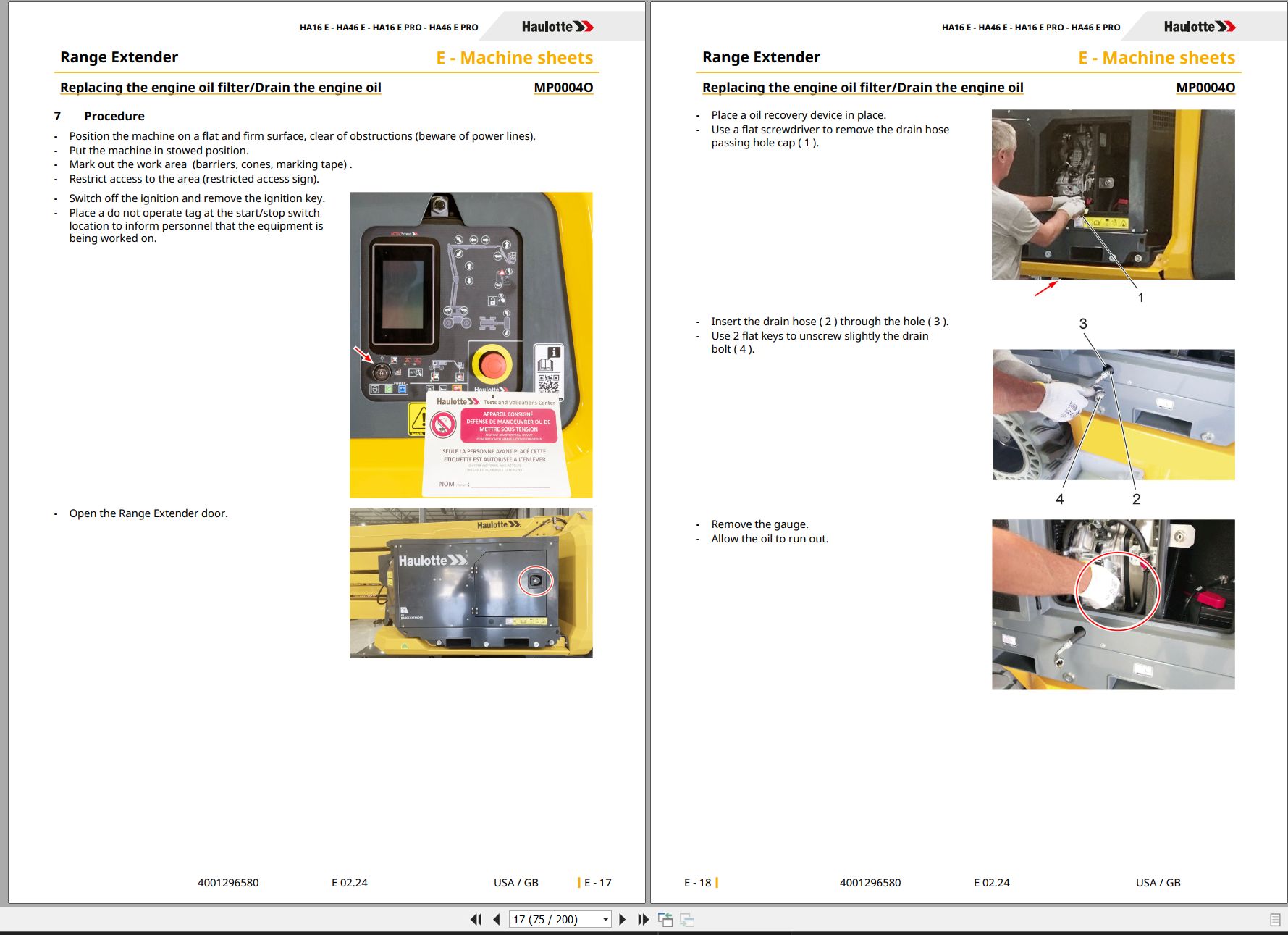Viewport: 1288px width, 935px height.
Task: Go to next view
Action: [x=687, y=920]
